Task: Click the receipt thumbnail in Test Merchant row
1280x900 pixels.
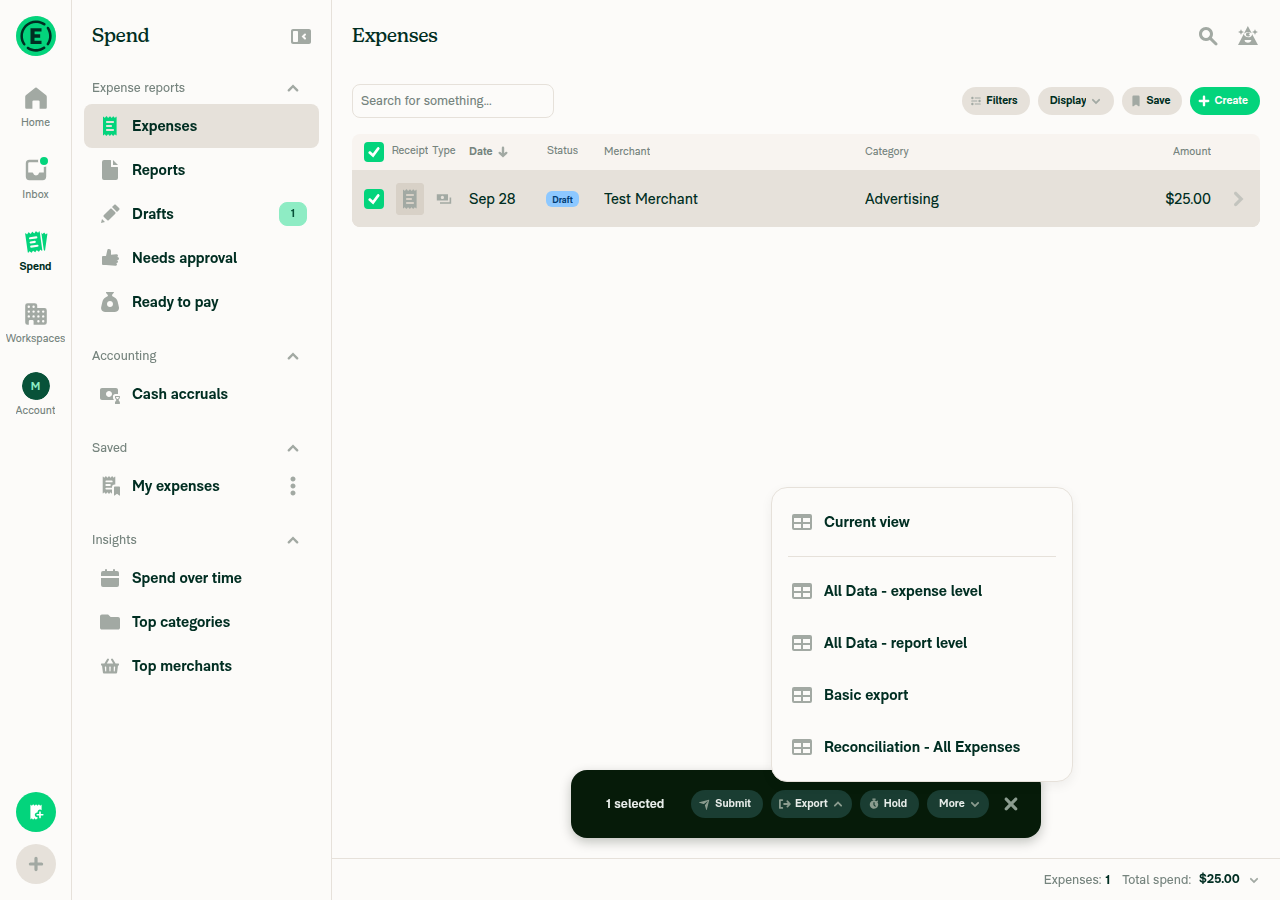Action: tap(410, 199)
